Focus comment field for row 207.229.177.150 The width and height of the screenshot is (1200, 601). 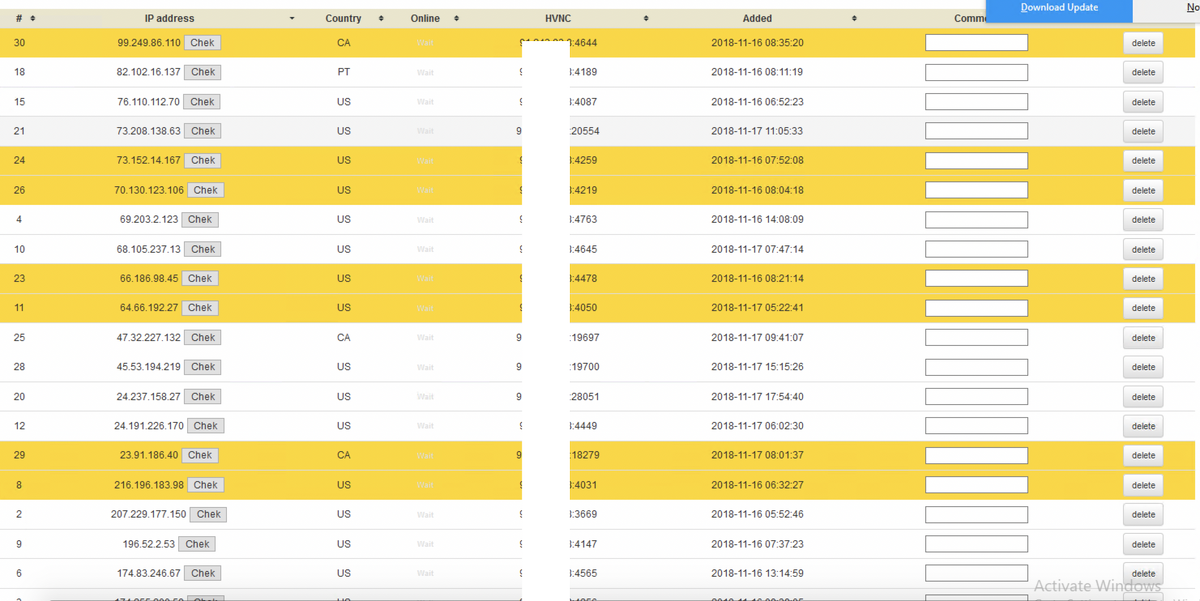coord(976,514)
